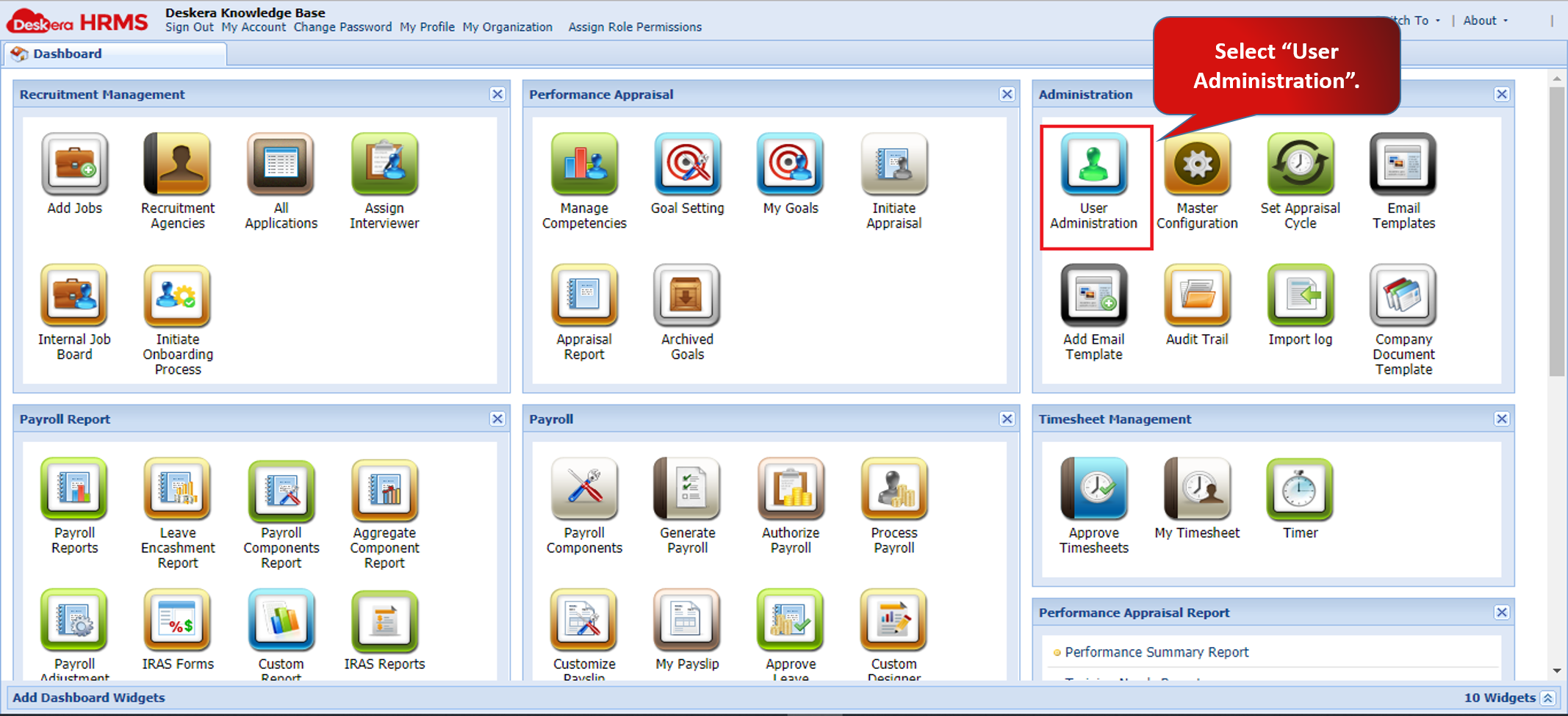Close the Timesheet Management widget
Viewport: 1568px width, 716px height.
point(1502,419)
